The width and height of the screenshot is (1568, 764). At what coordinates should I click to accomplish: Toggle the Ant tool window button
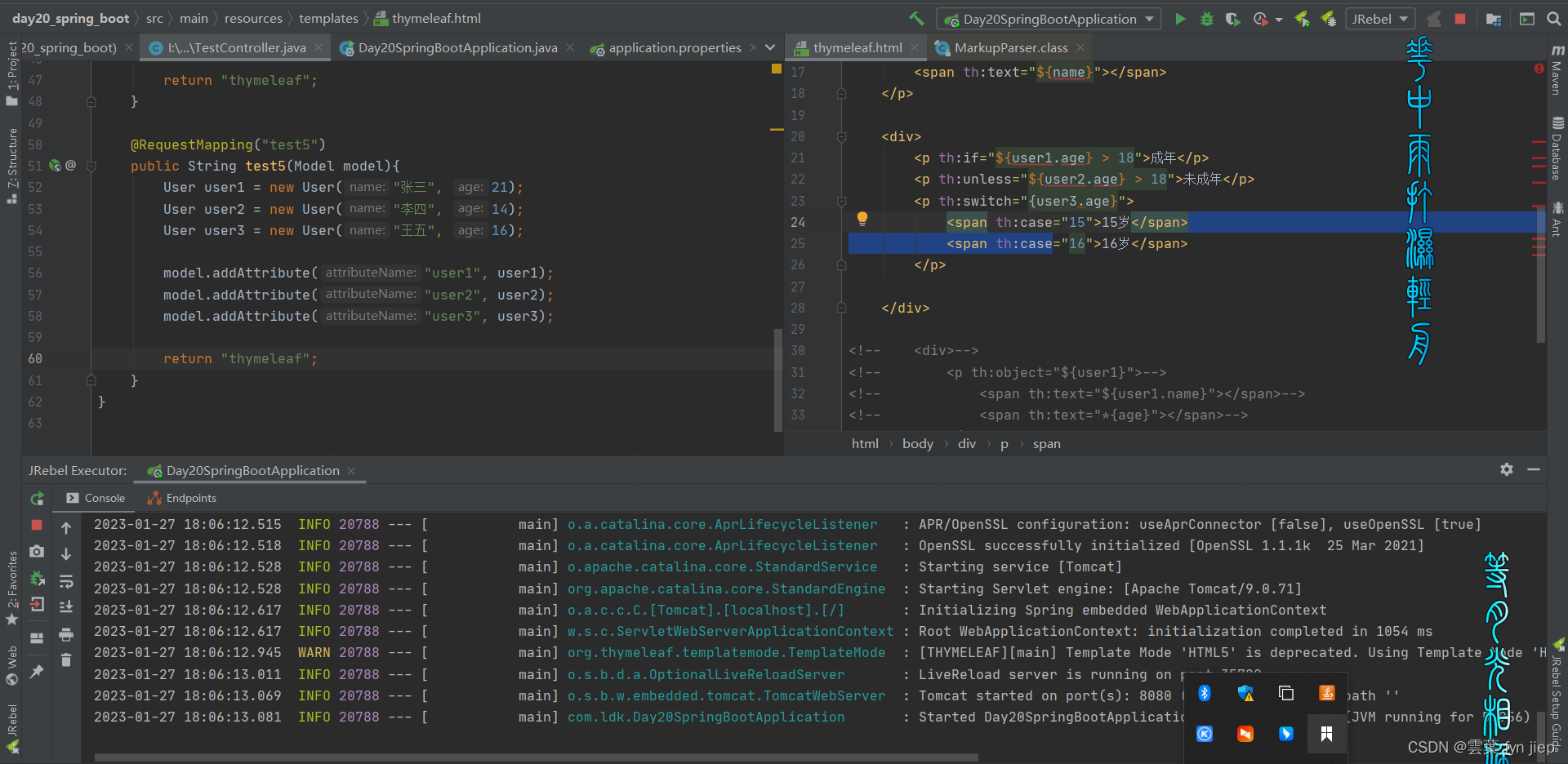1557,220
